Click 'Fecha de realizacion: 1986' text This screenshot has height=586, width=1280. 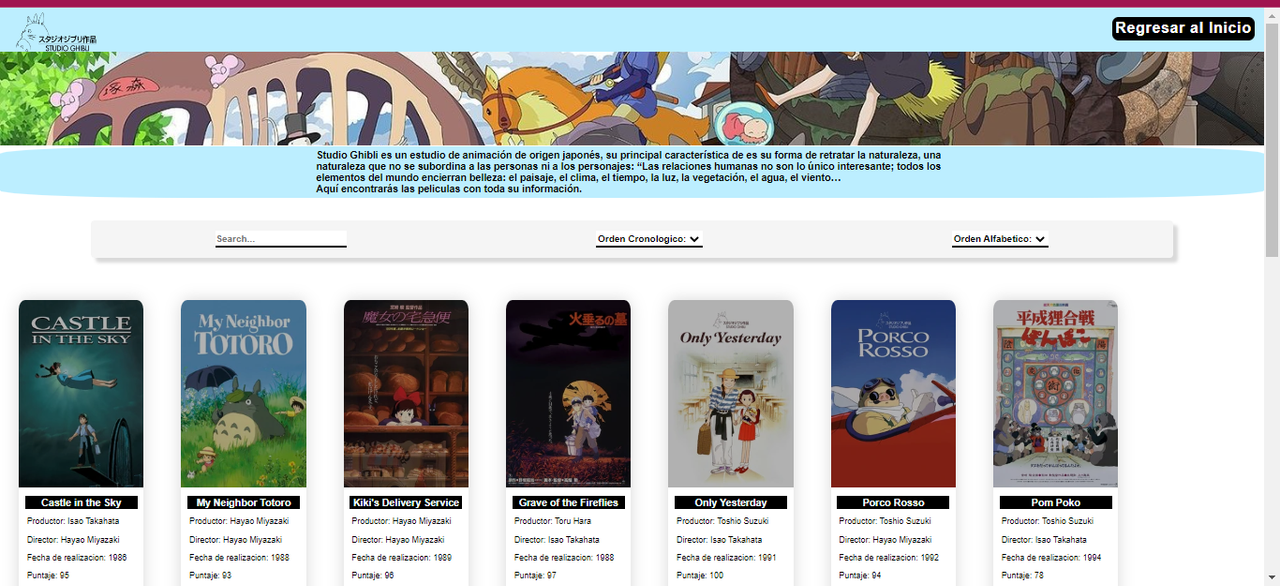click(77, 558)
